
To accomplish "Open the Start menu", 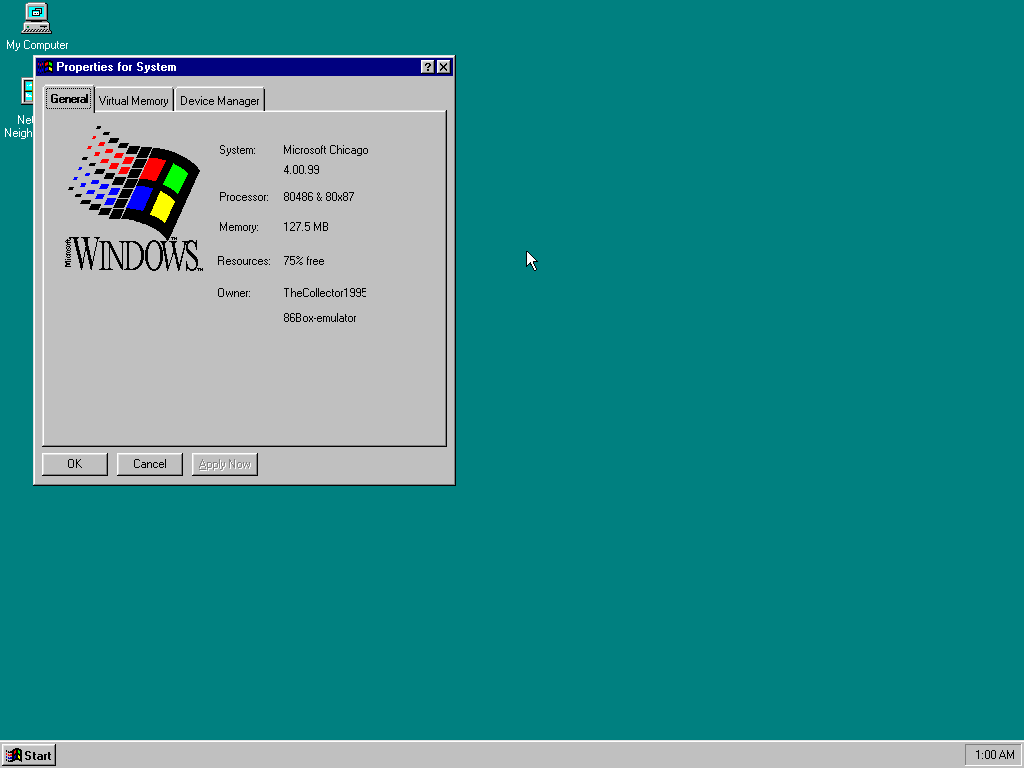I will pos(29,756).
